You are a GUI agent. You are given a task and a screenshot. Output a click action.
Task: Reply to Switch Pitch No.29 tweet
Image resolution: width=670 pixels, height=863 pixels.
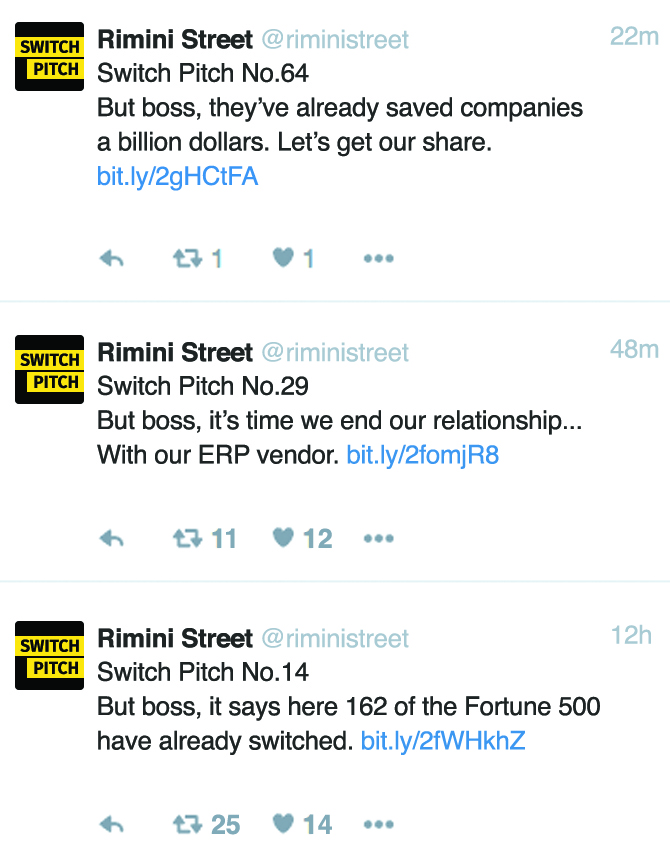[x=112, y=538]
